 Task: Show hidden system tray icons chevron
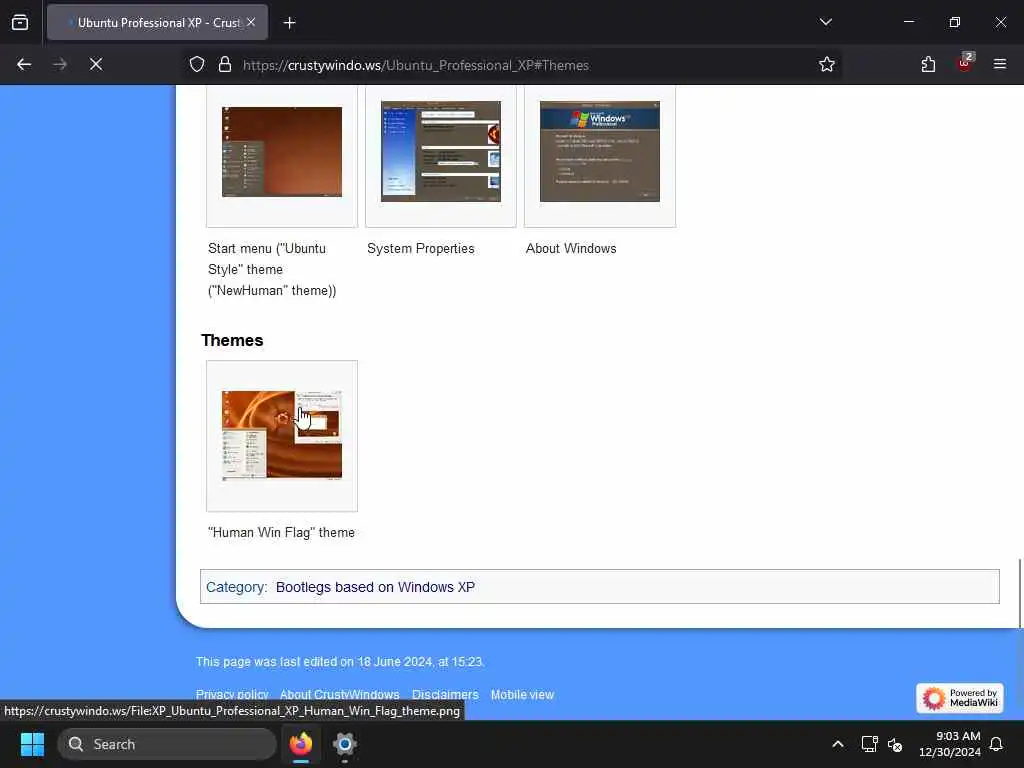pos(838,744)
